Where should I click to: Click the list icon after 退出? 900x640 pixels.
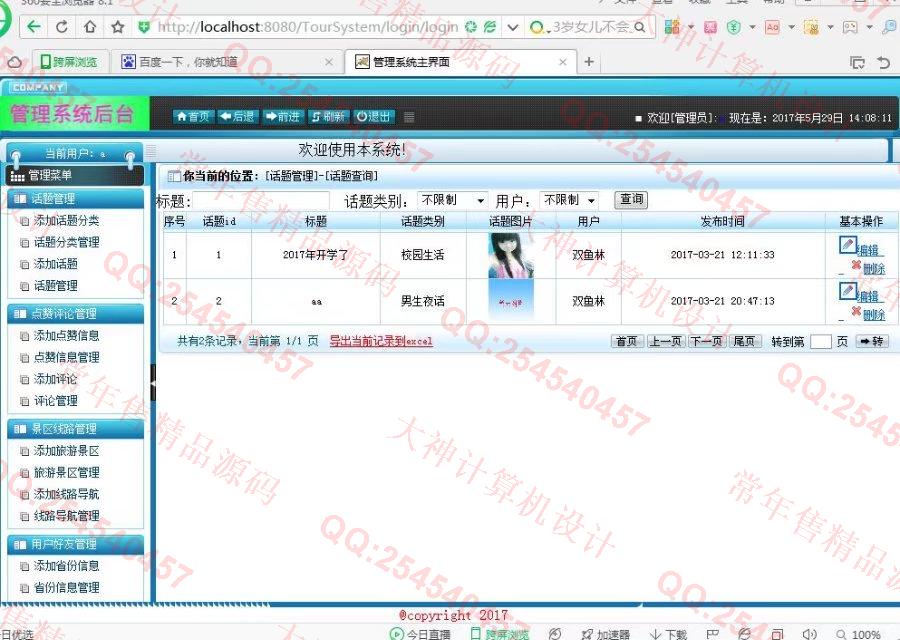click(409, 117)
